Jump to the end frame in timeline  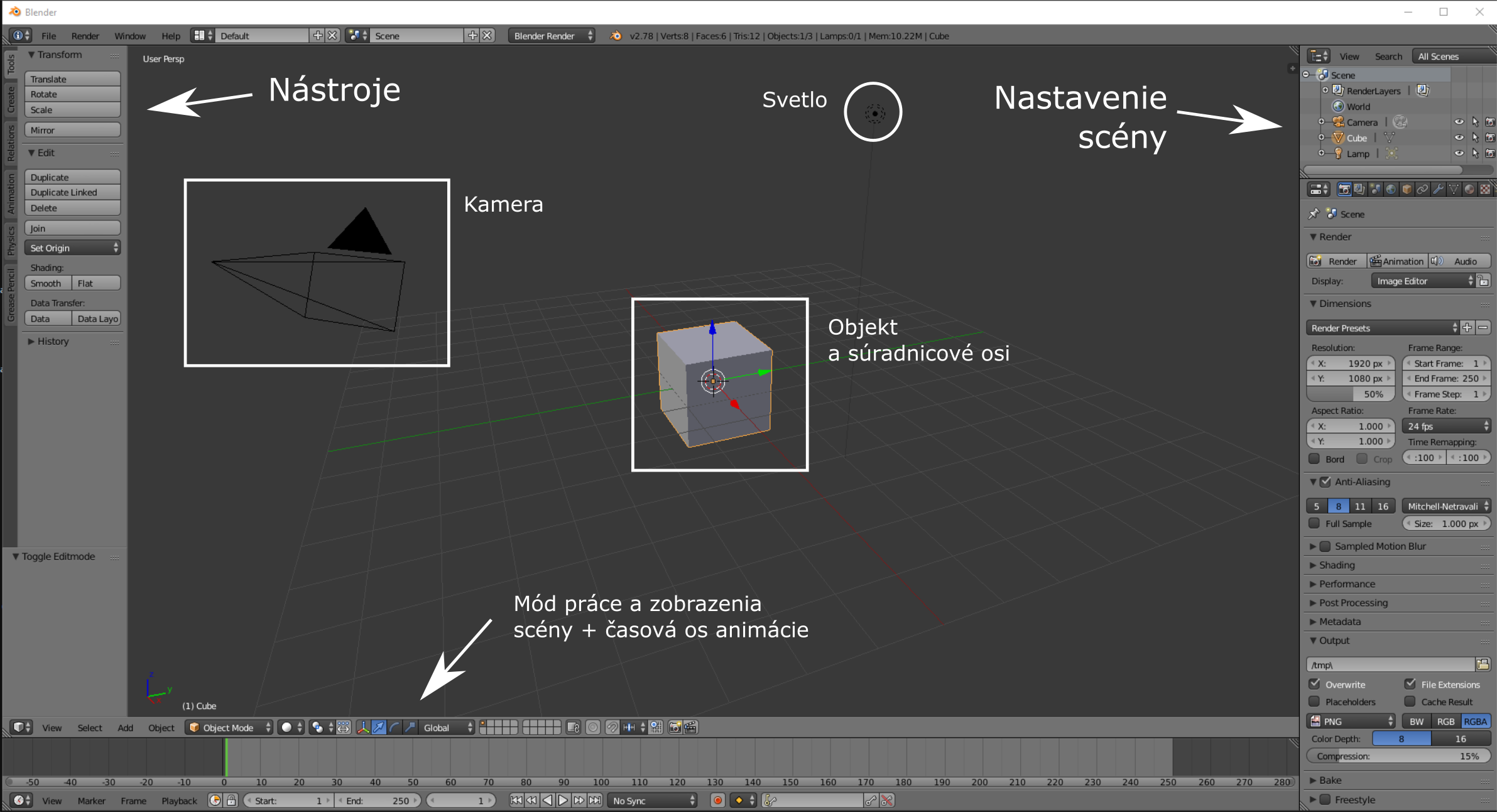tap(595, 800)
